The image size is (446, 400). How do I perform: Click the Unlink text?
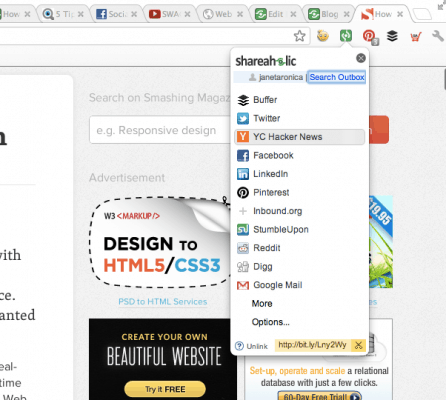[x=257, y=346]
